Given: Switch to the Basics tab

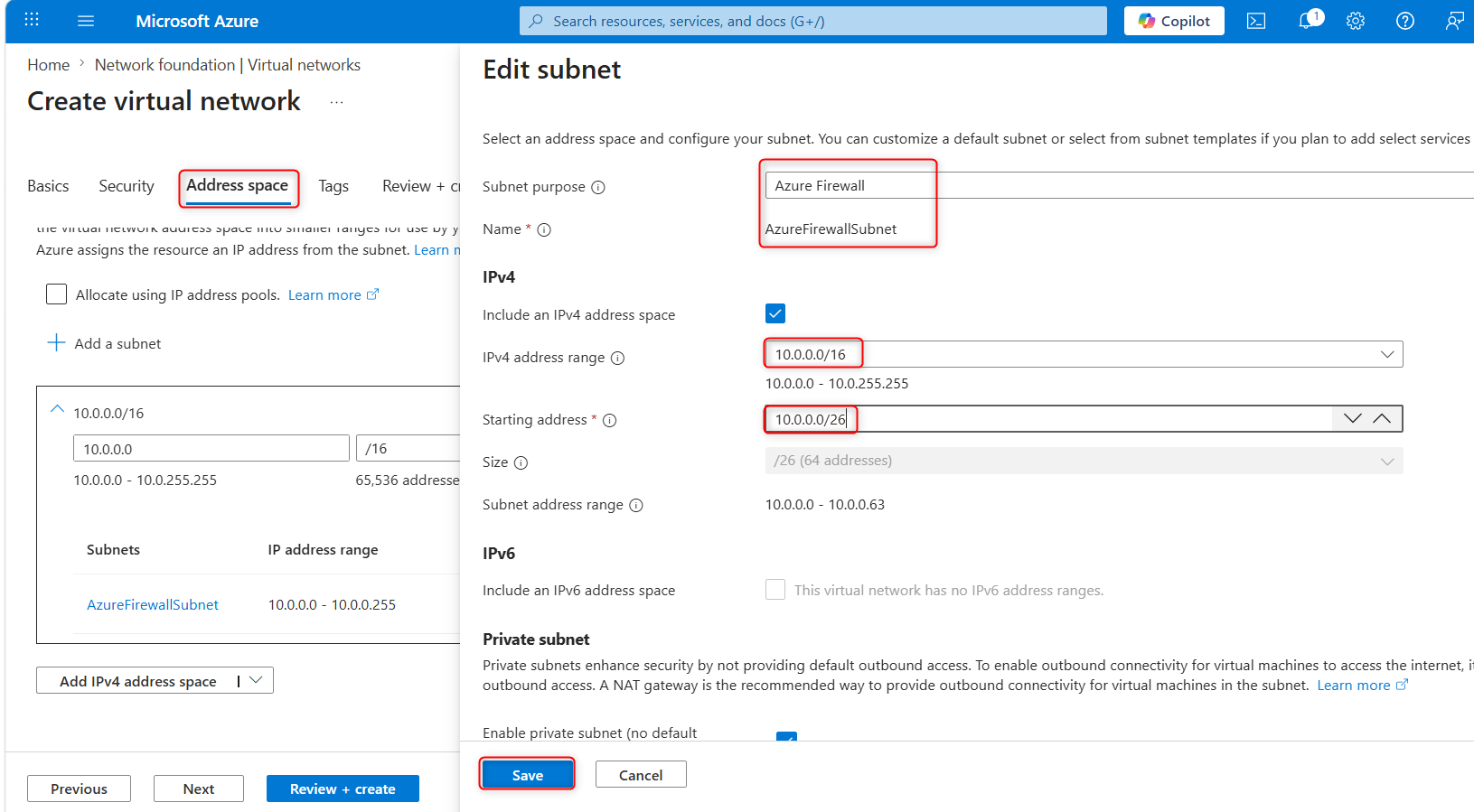Looking at the screenshot, I should coord(48,186).
